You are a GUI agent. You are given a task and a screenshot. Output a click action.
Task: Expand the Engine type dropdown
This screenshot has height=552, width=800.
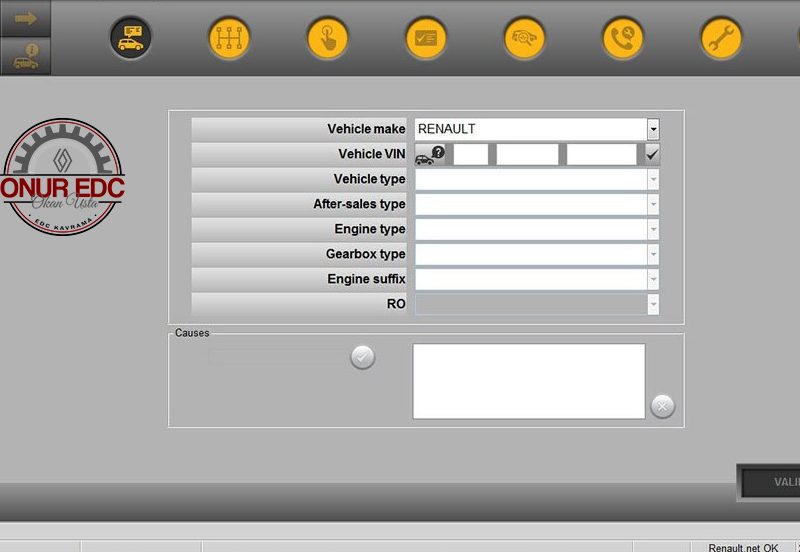pos(653,230)
